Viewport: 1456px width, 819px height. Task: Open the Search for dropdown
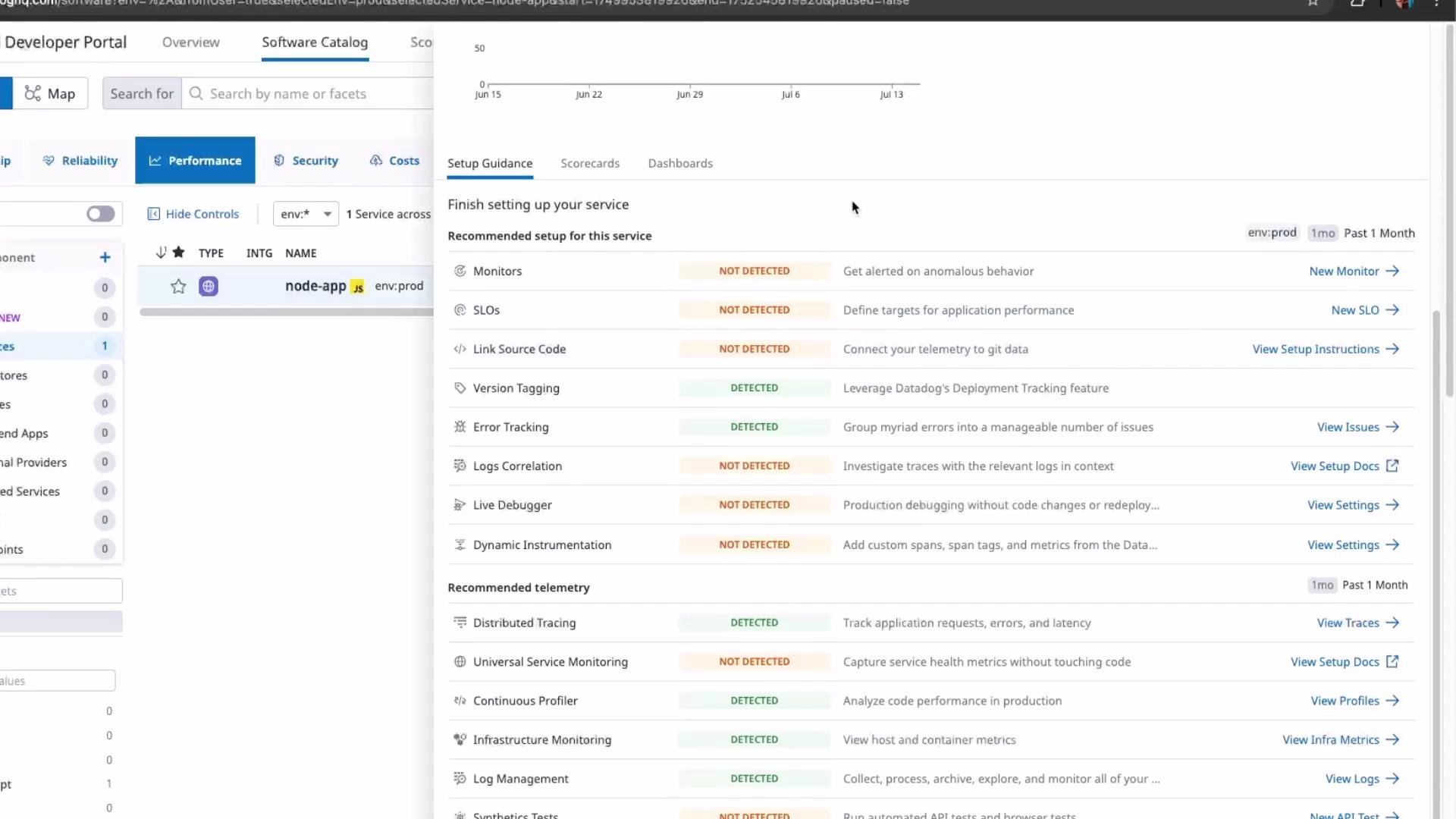(142, 93)
